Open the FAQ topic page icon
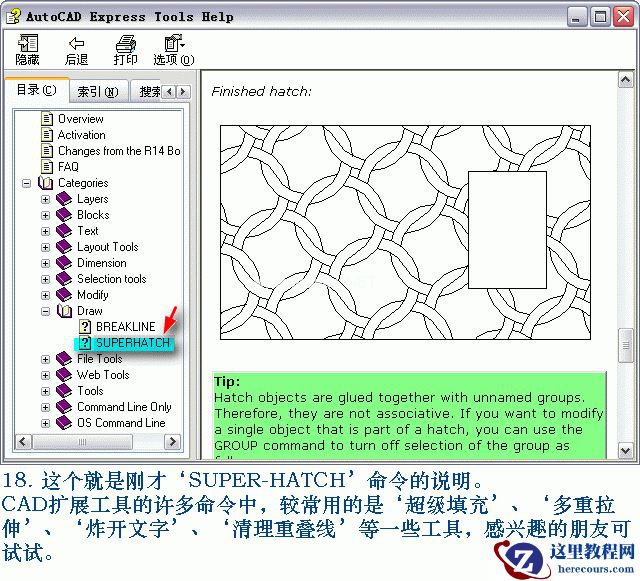This screenshot has width=640, height=581. pos(47,167)
